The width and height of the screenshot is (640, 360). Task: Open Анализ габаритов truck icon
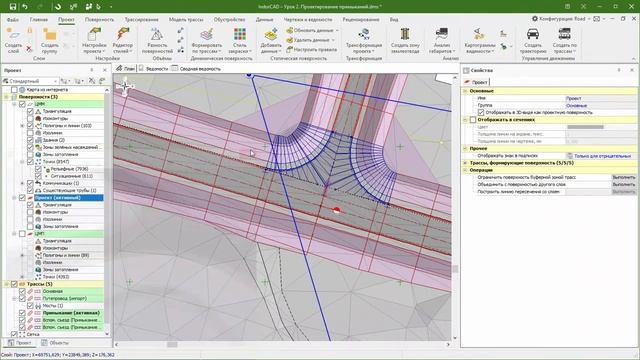click(x=442, y=34)
